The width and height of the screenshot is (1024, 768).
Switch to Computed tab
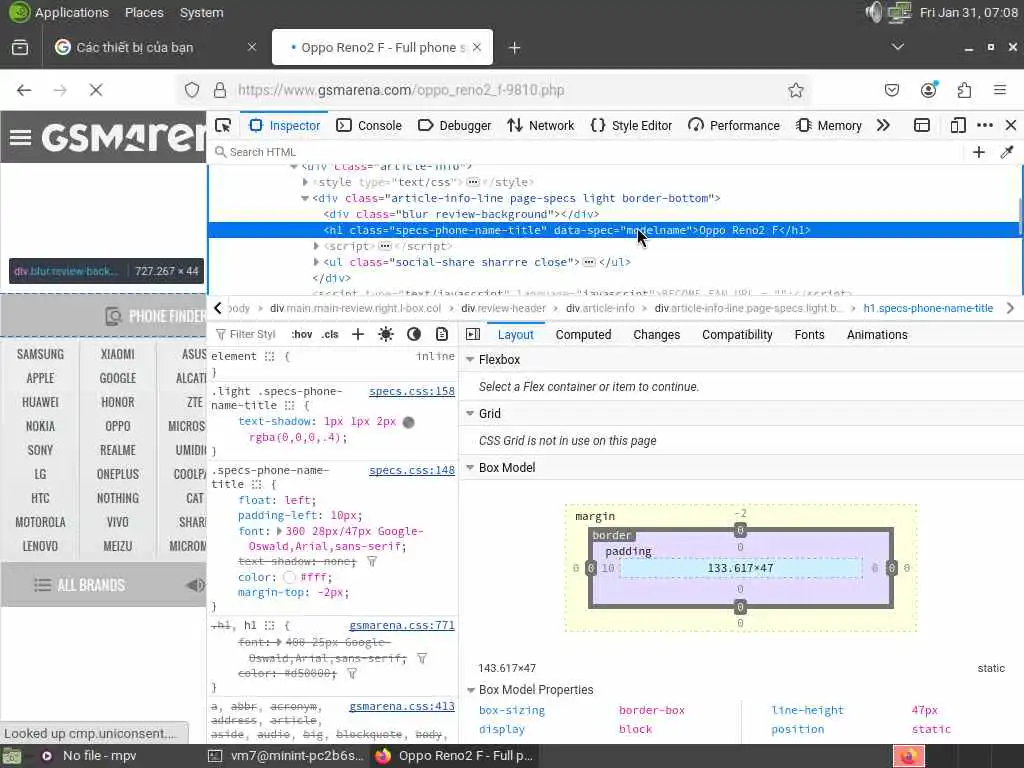click(583, 334)
